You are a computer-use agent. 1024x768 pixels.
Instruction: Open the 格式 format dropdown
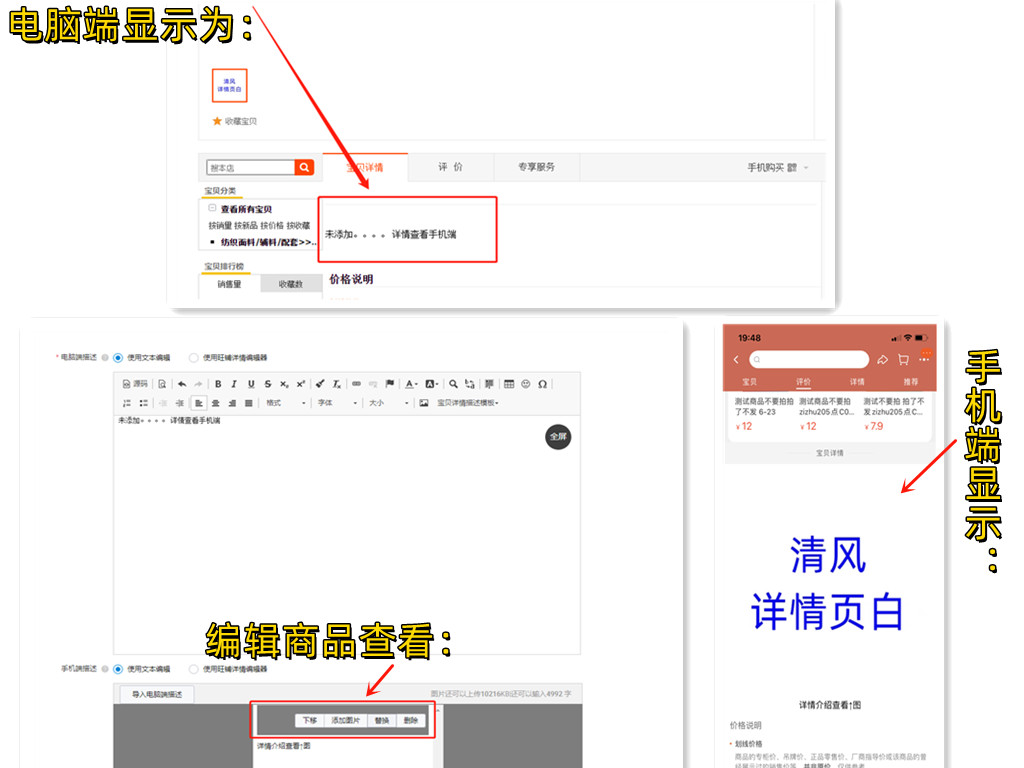[283, 403]
